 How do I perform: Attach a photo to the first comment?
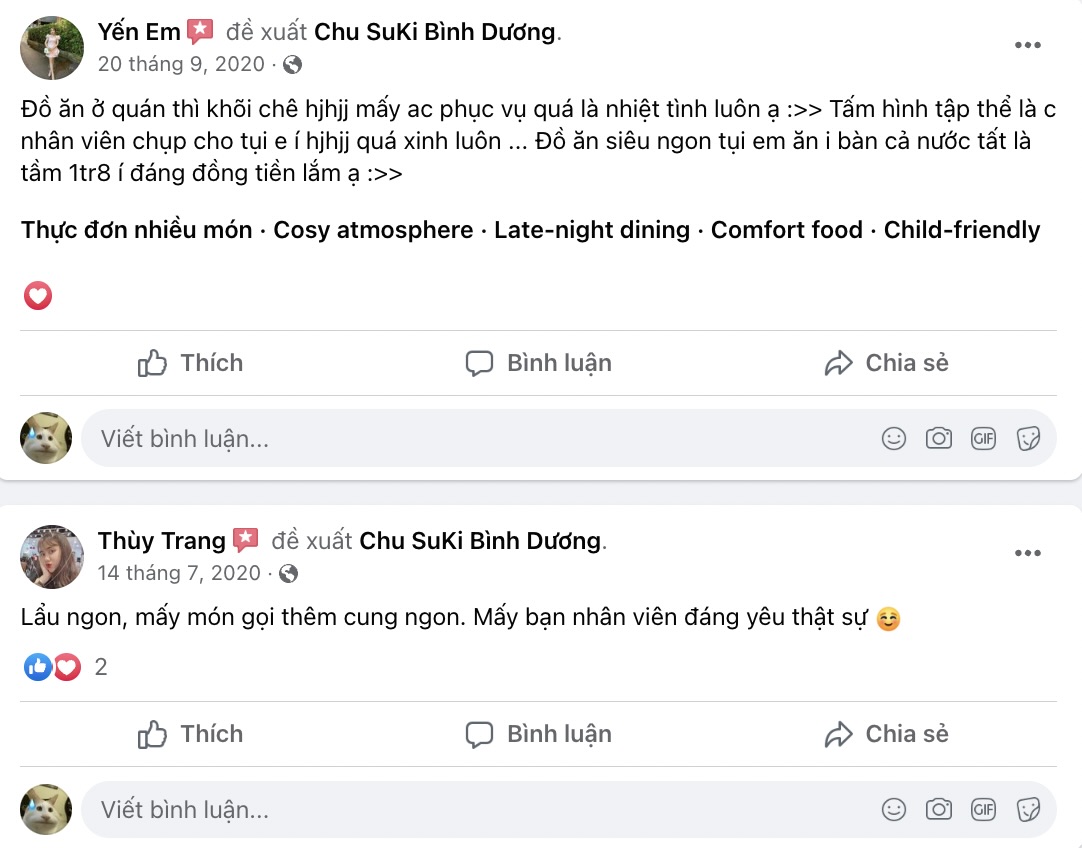[x=938, y=437]
